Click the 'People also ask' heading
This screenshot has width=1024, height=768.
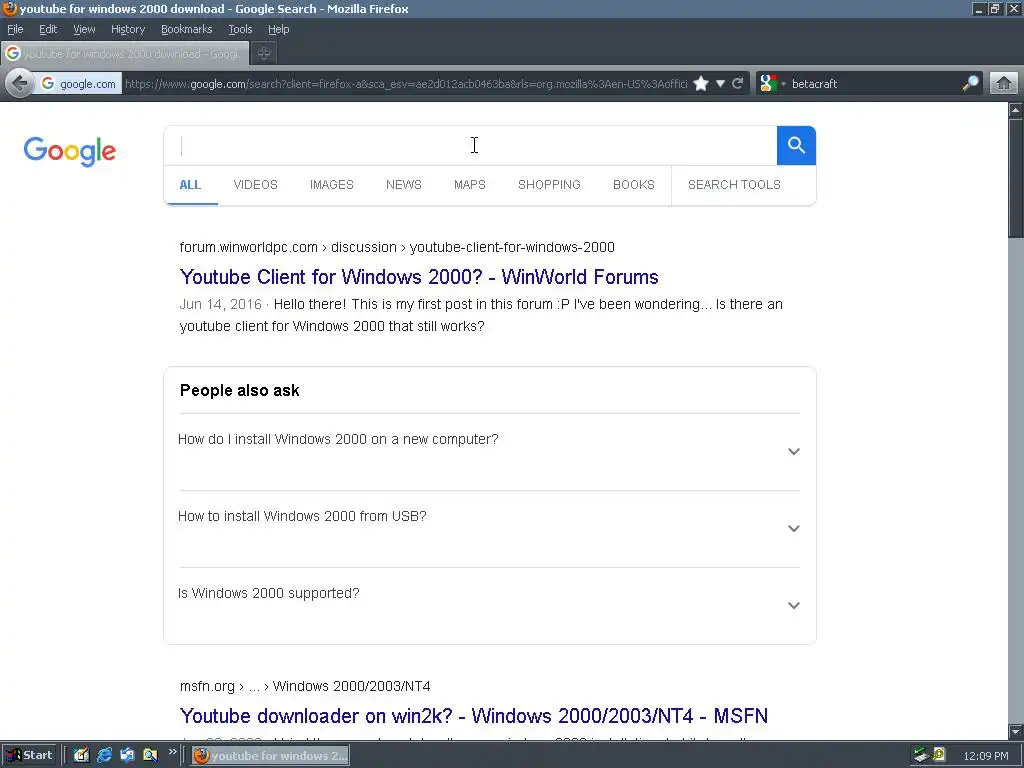pyautogui.click(x=240, y=391)
